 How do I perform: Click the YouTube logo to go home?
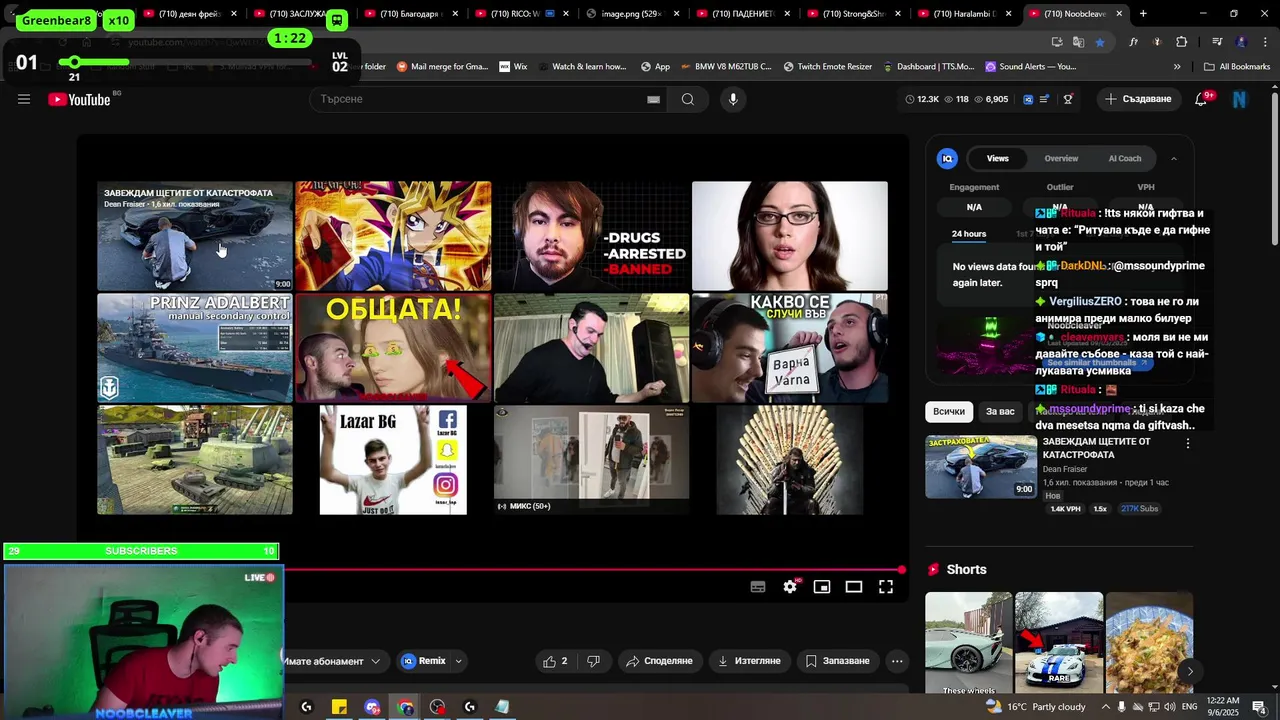[x=80, y=99]
